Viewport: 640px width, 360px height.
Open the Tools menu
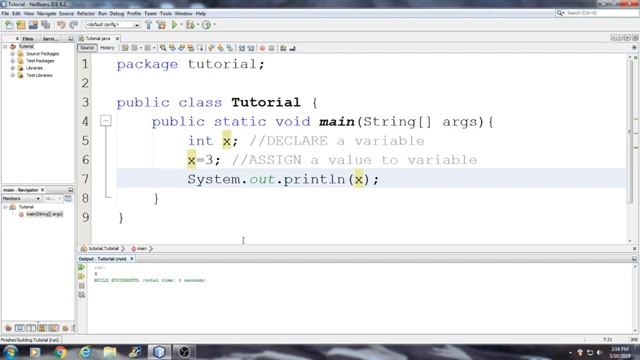[x=166, y=13]
